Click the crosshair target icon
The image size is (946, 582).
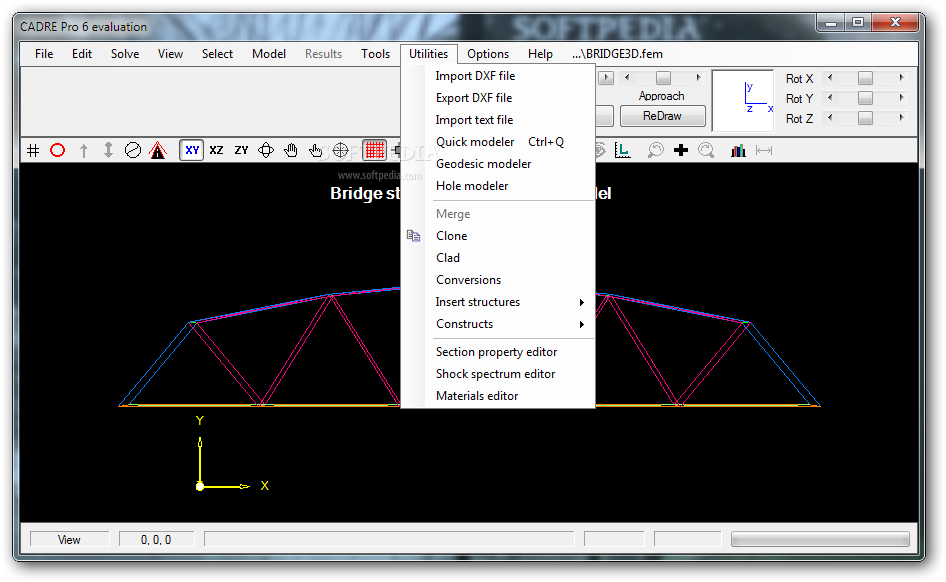(x=341, y=150)
